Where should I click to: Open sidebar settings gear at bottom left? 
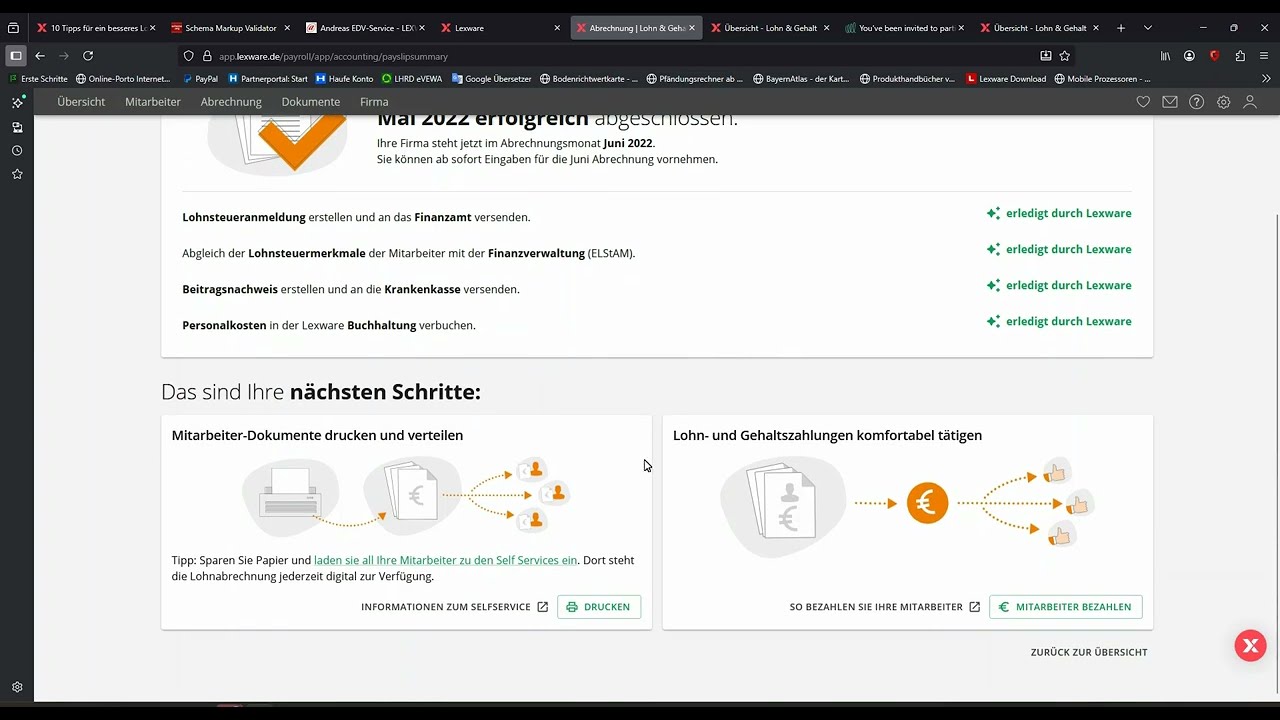17,687
